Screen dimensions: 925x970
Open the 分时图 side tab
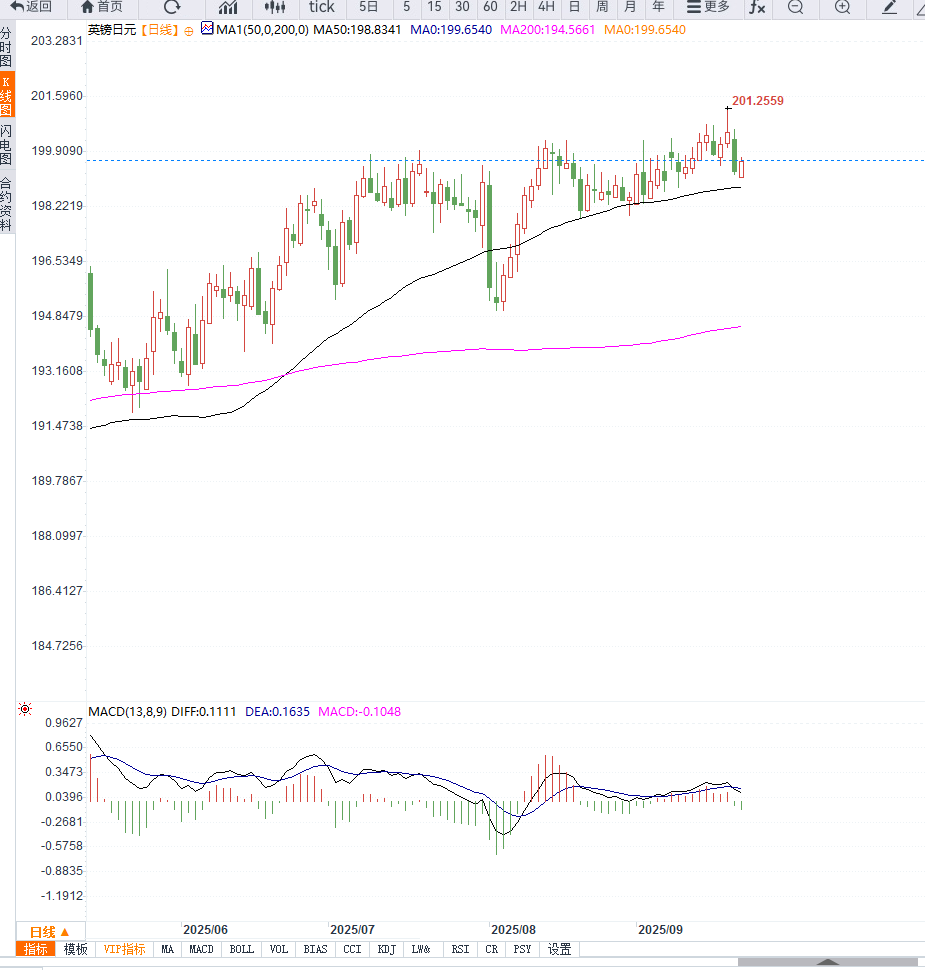[x=6, y=47]
